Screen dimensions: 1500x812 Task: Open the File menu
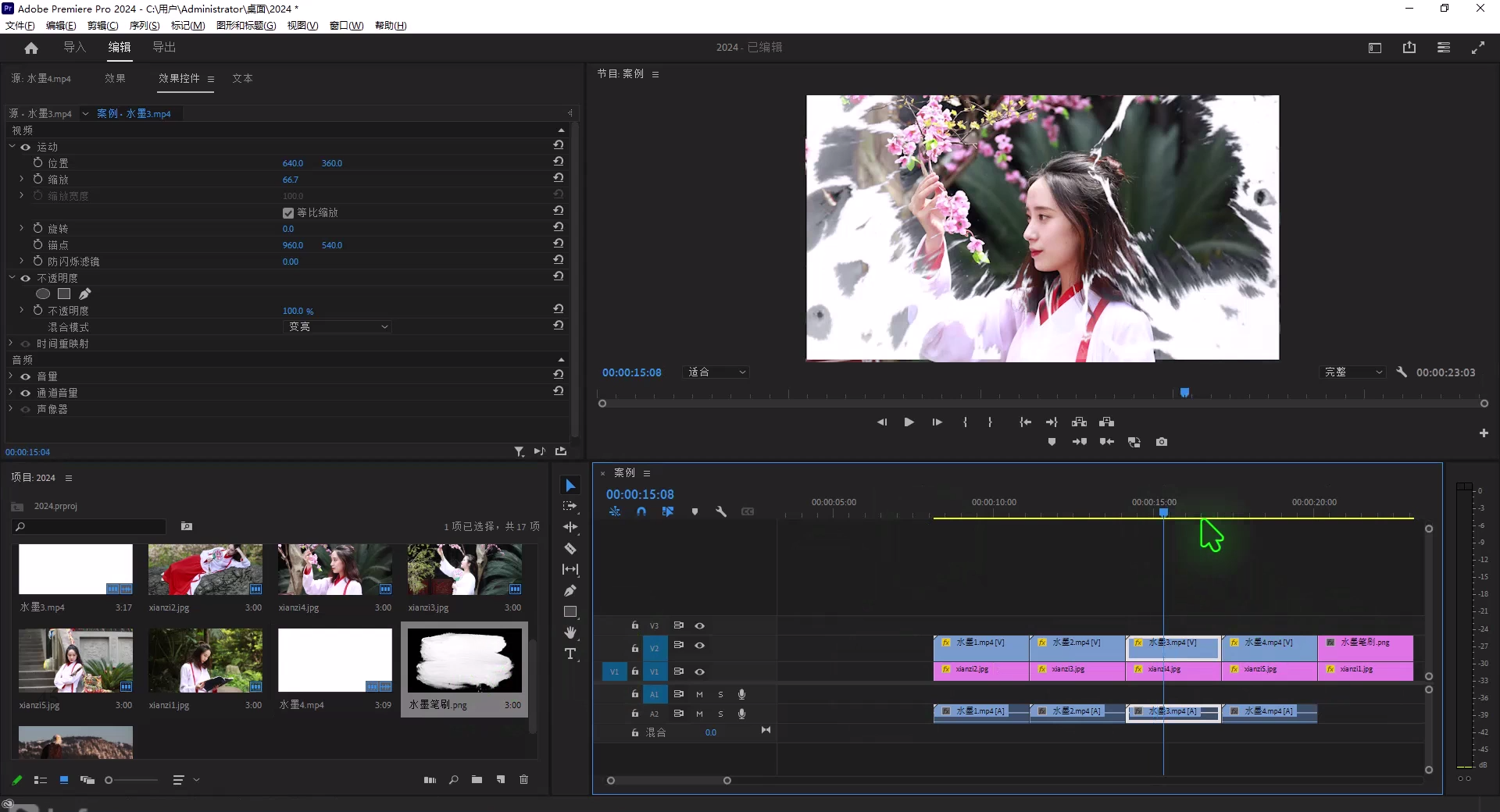pos(20,25)
